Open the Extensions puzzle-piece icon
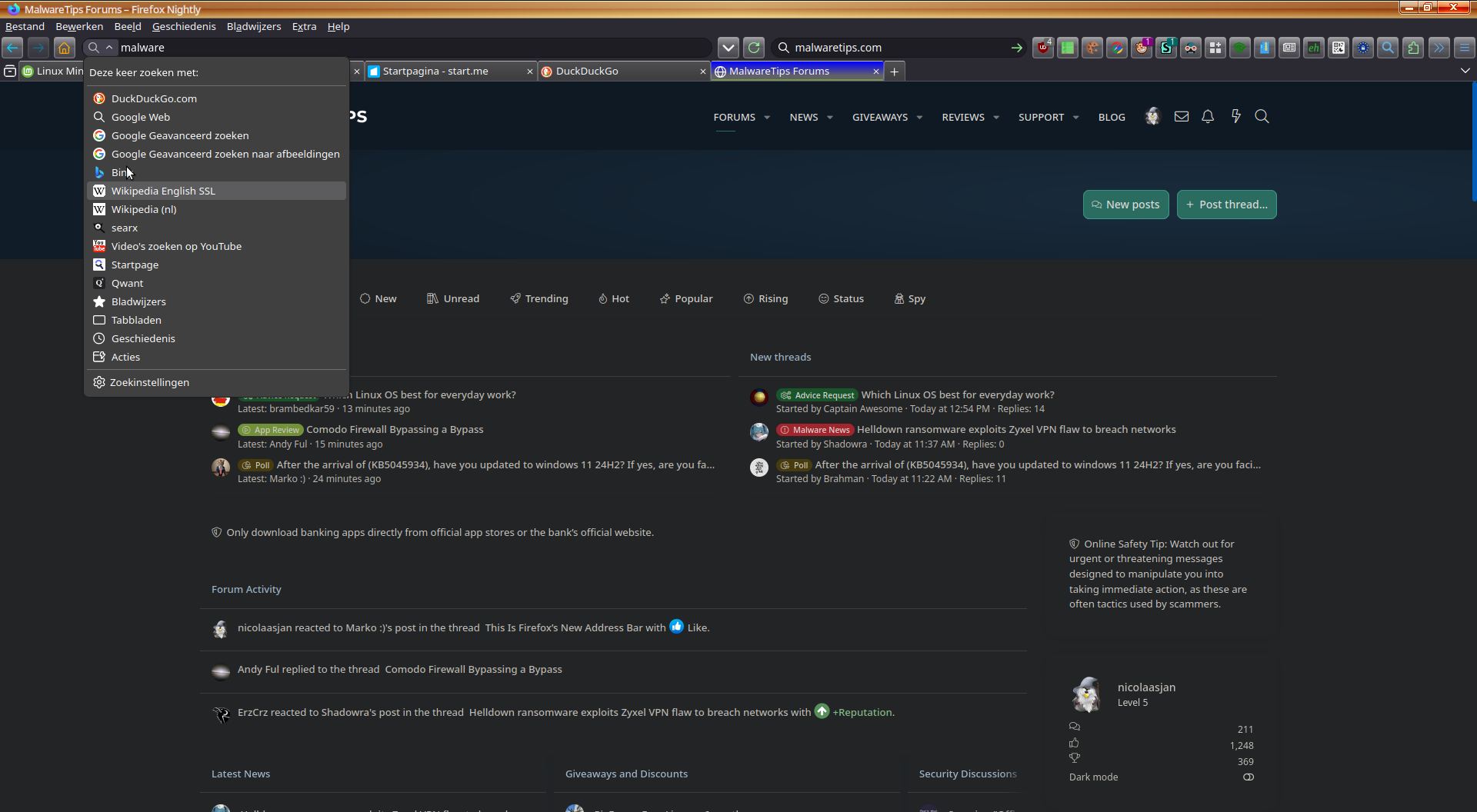The height and width of the screenshot is (812, 1477). (1413, 48)
